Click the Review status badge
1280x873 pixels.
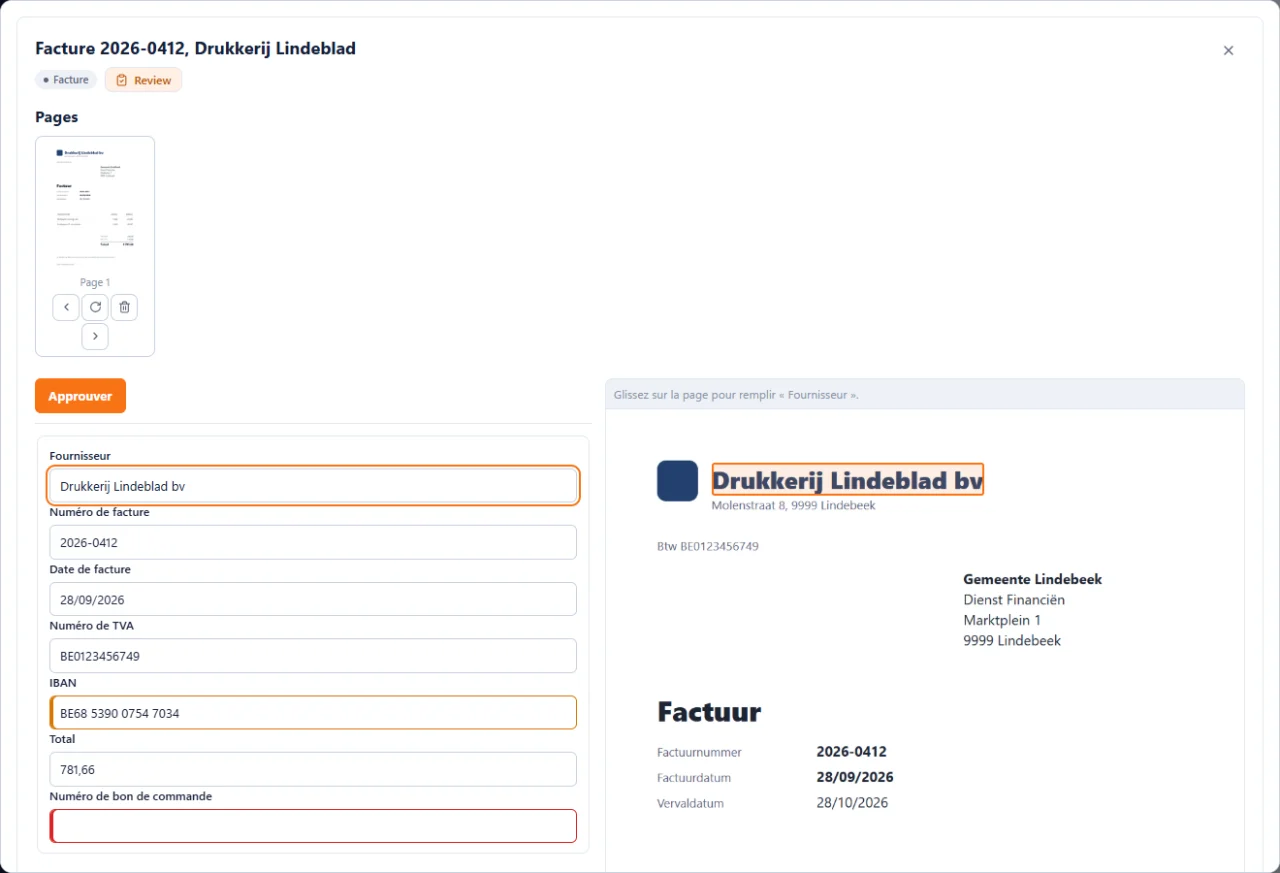[143, 80]
